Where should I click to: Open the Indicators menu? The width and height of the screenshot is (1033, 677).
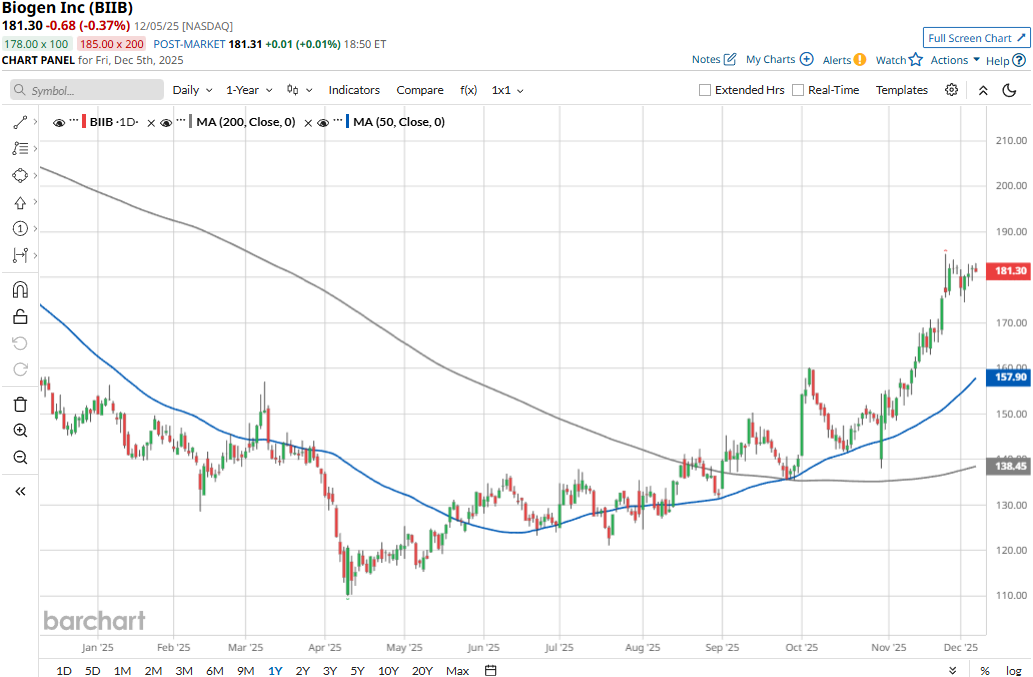(354, 90)
